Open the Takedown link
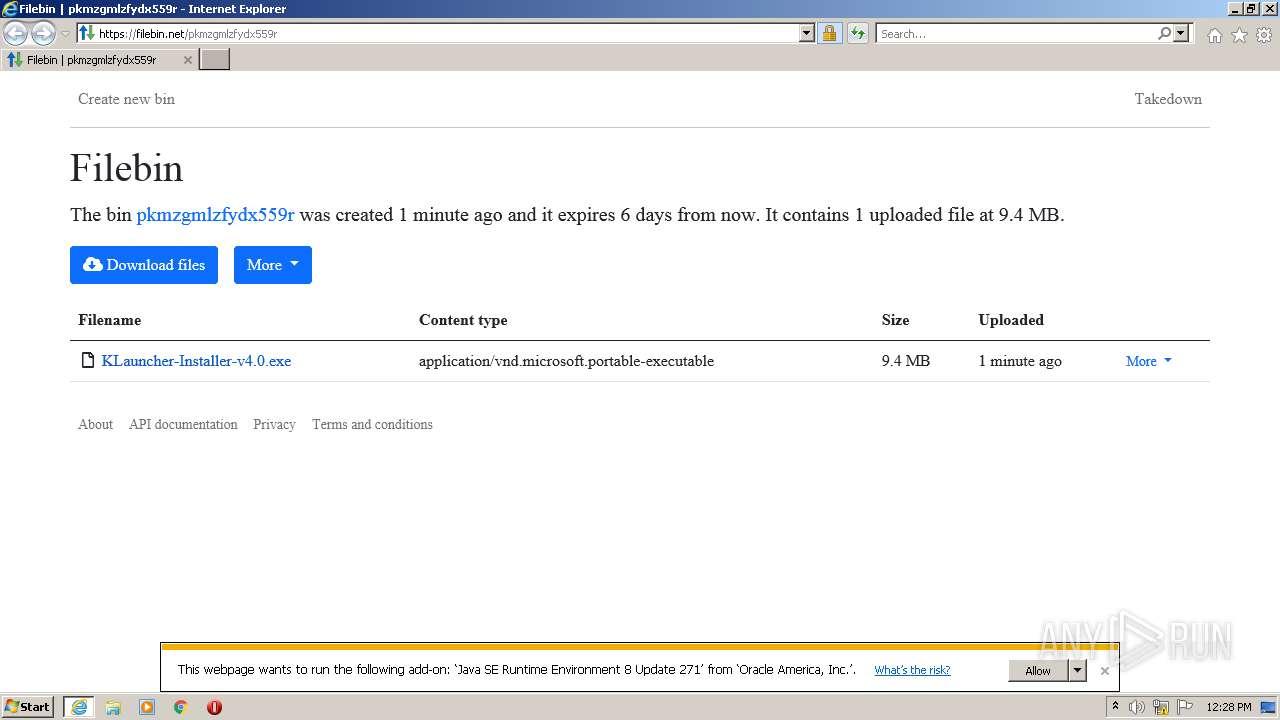1280x720 pixels. [1168, 99]
